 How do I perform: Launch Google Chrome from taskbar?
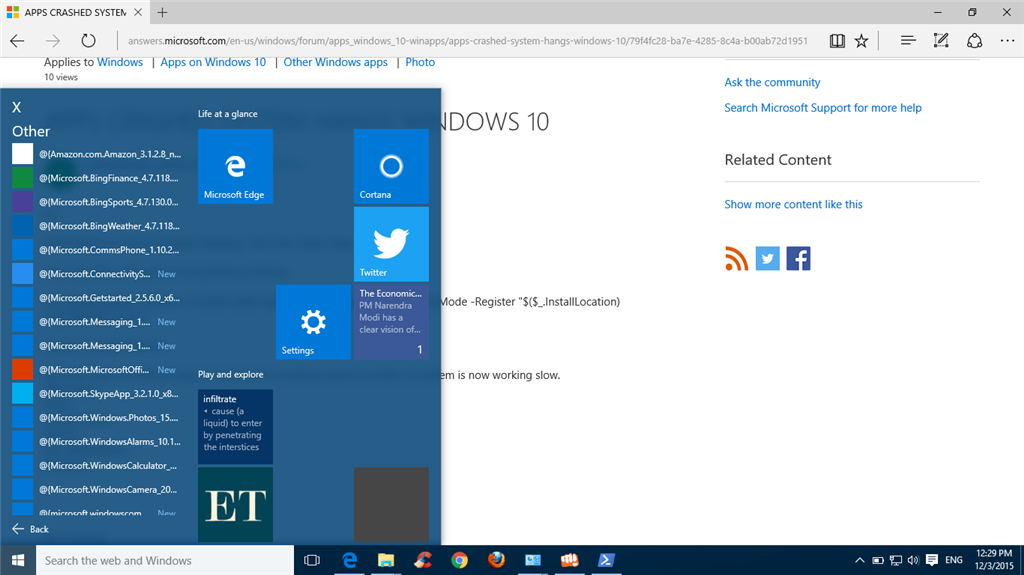[x=459, y=561]
